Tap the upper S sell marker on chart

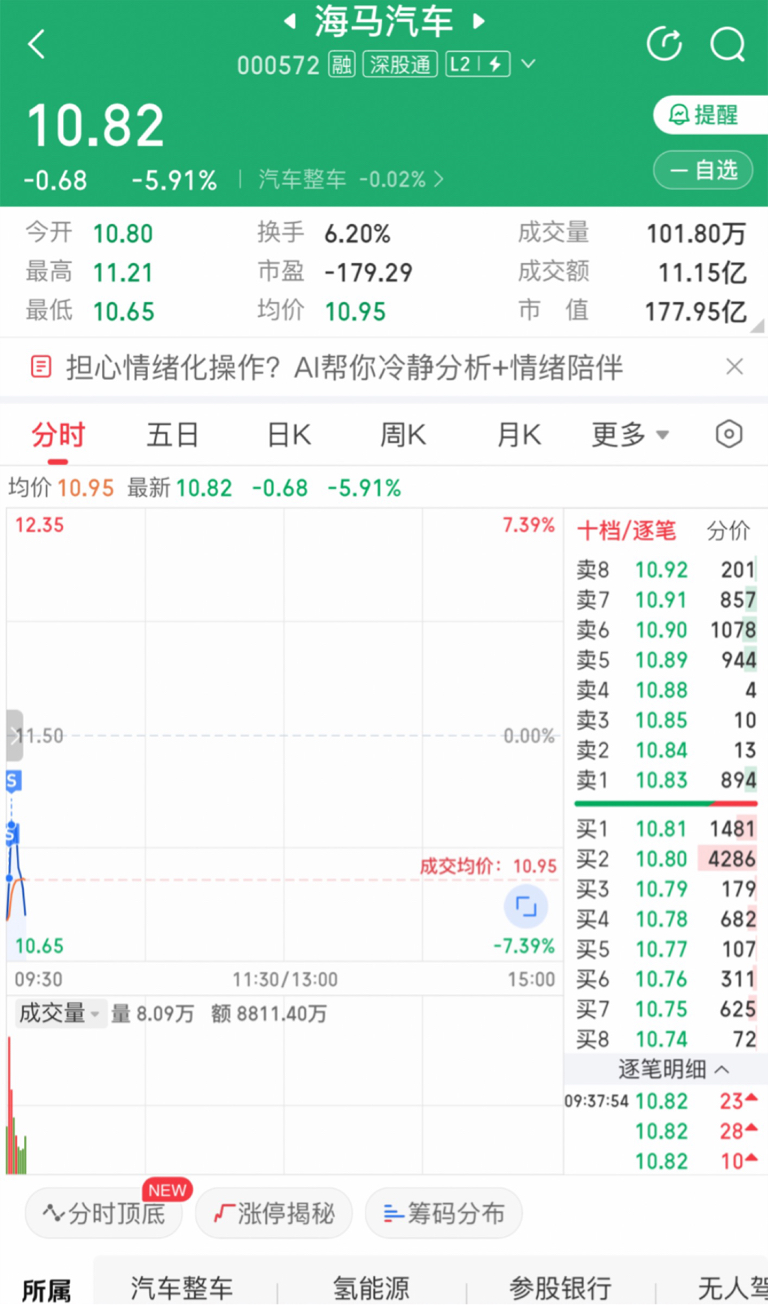coord(12,781)
